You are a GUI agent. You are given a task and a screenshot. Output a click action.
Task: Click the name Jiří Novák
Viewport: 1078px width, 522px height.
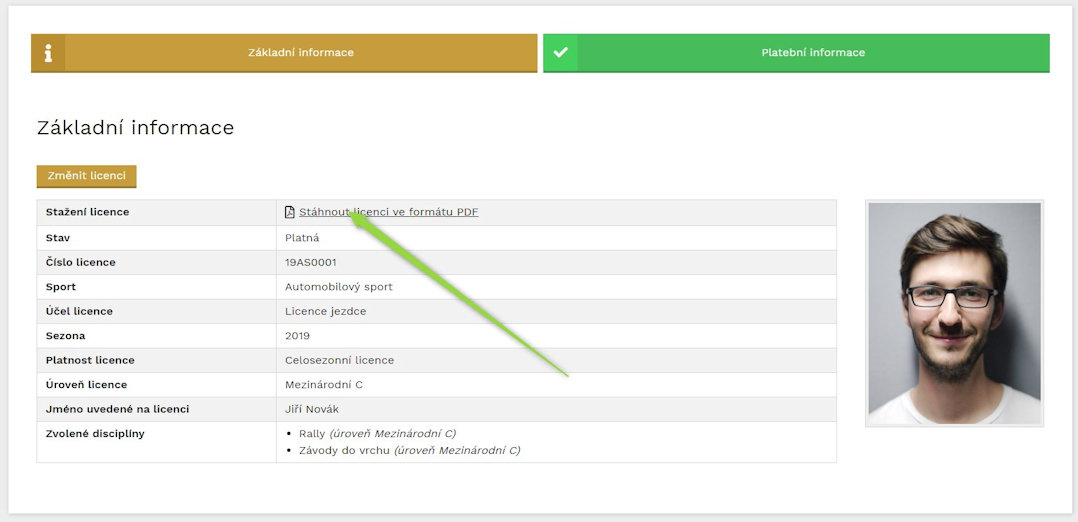(x=313, y=409)
